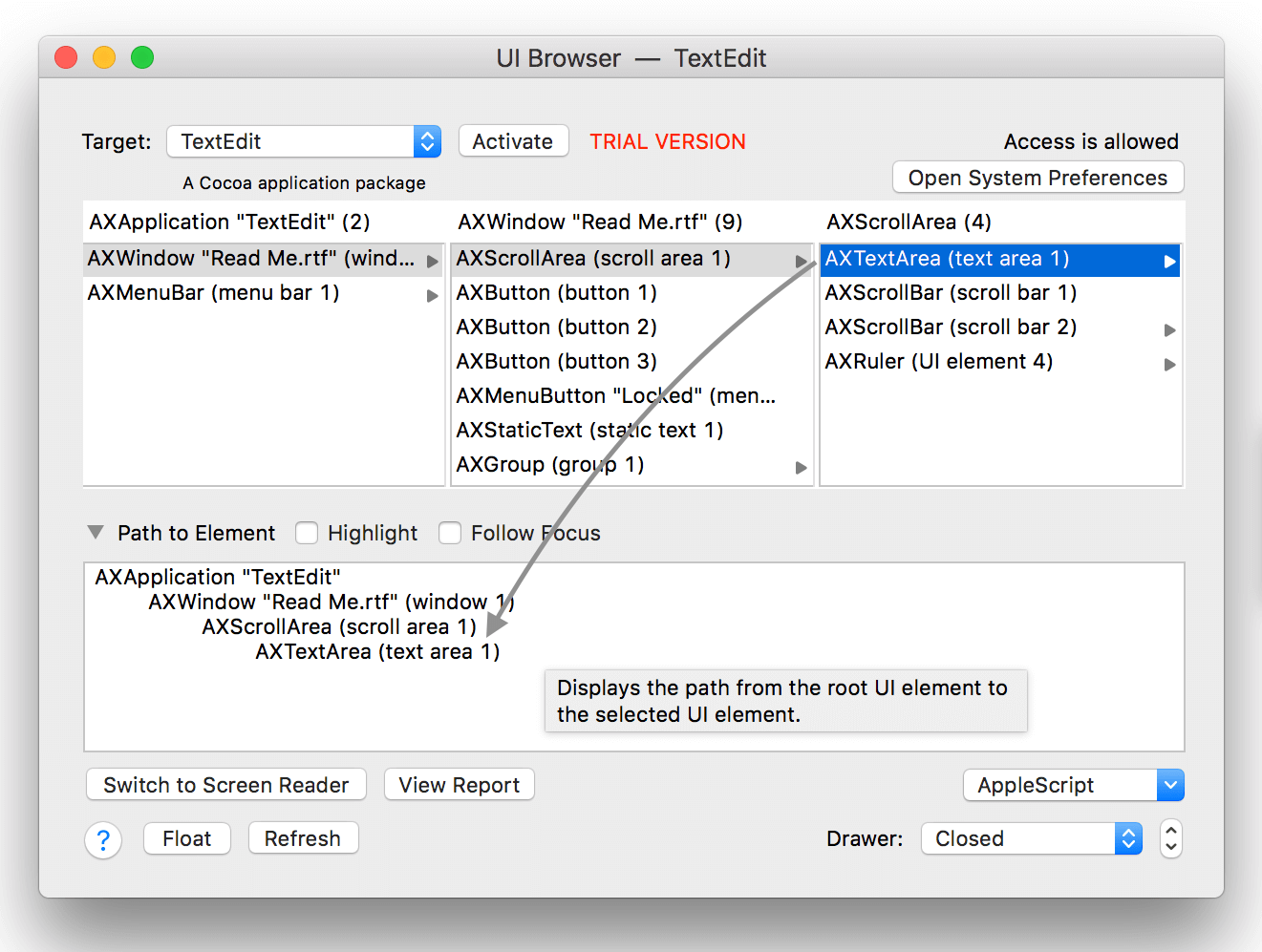Select AXGroup (group 1) row
Image resolution: width=1262 pixels, height=952 pixels.
pos(632,465)
